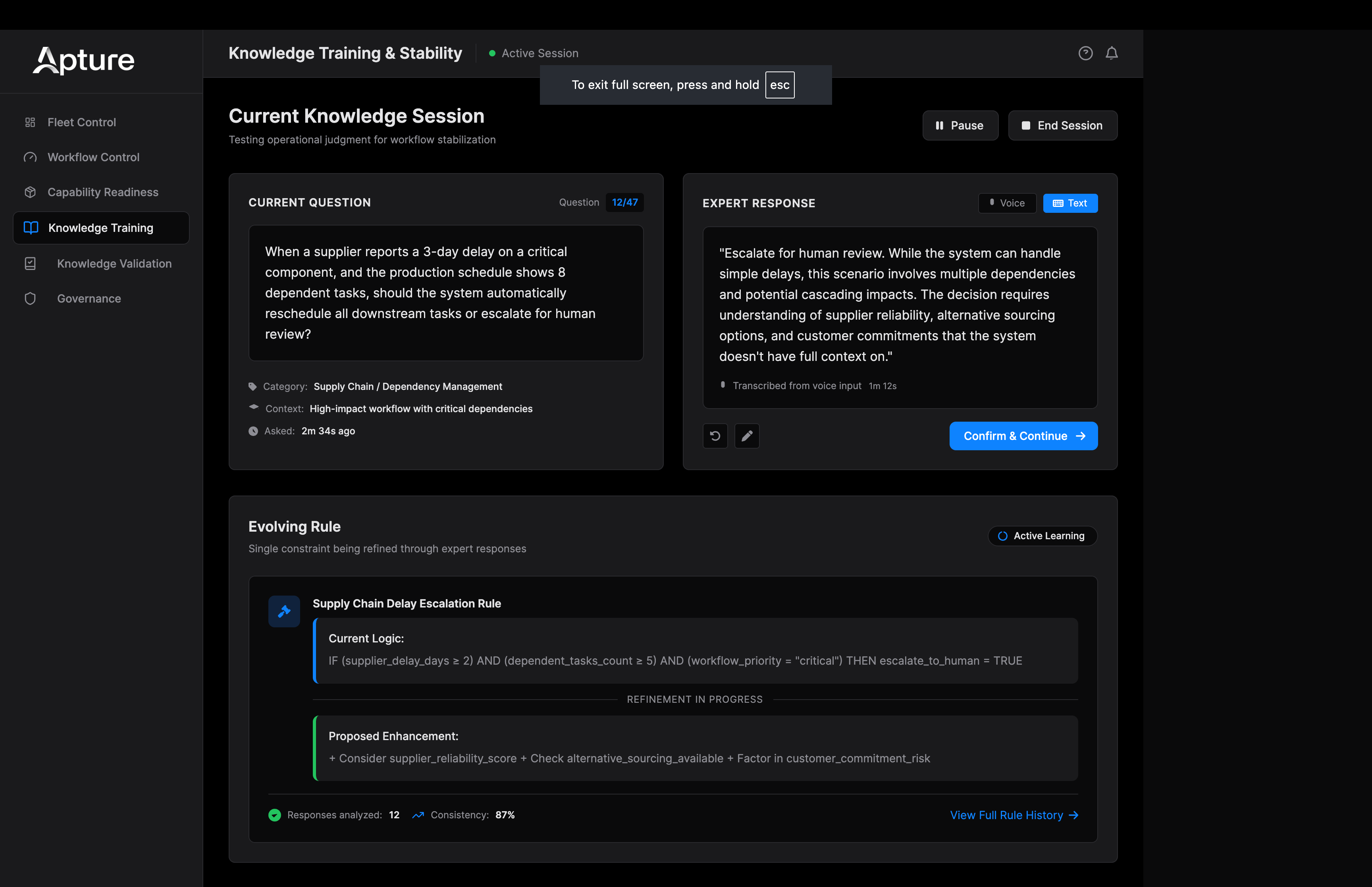The image size is (1372, 887).
Task: Click the trending arrow Consistency icon
Action: tap(418, 814)
